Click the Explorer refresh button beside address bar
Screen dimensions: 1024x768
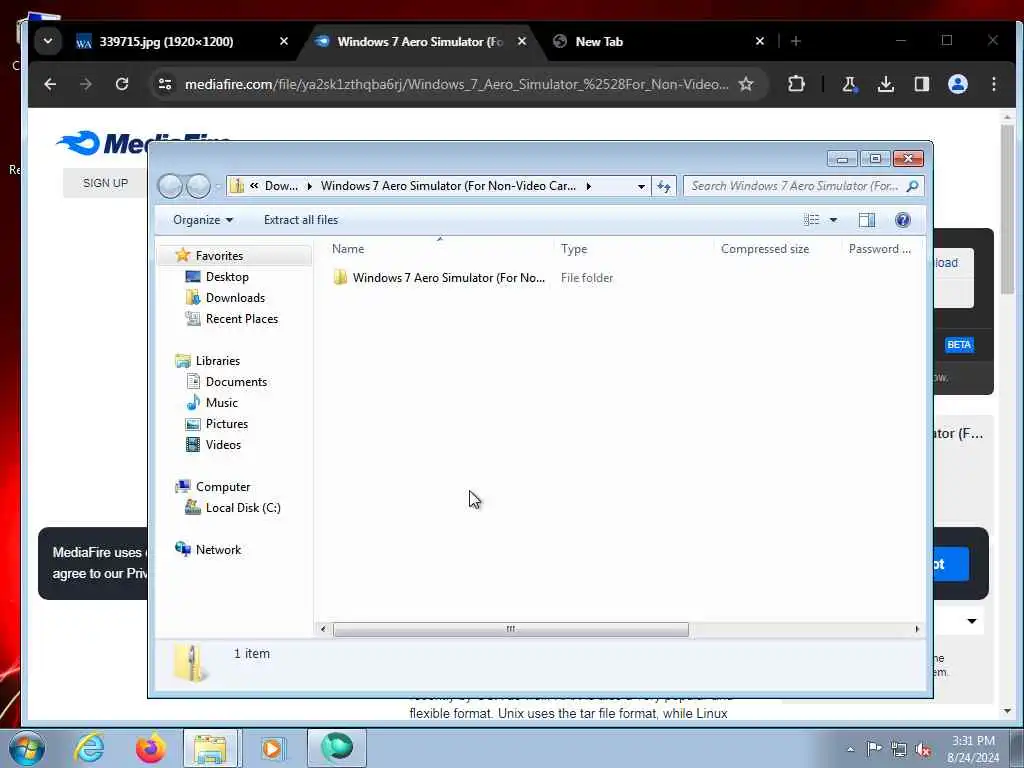664,186
